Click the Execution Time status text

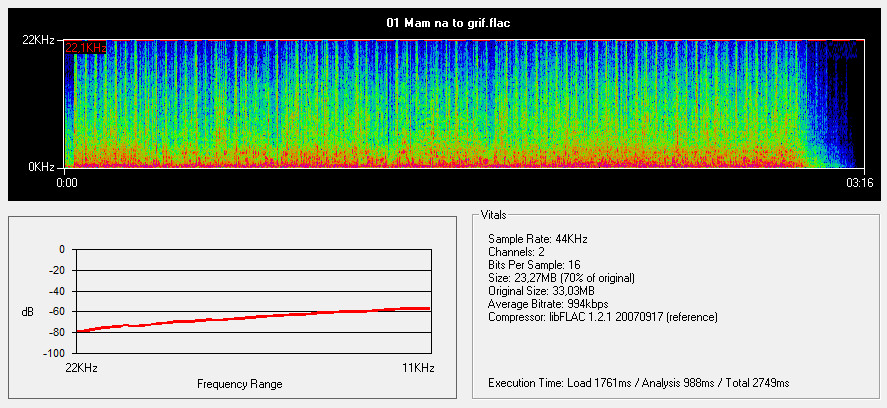pyautogui.click(x=638, y=383)
